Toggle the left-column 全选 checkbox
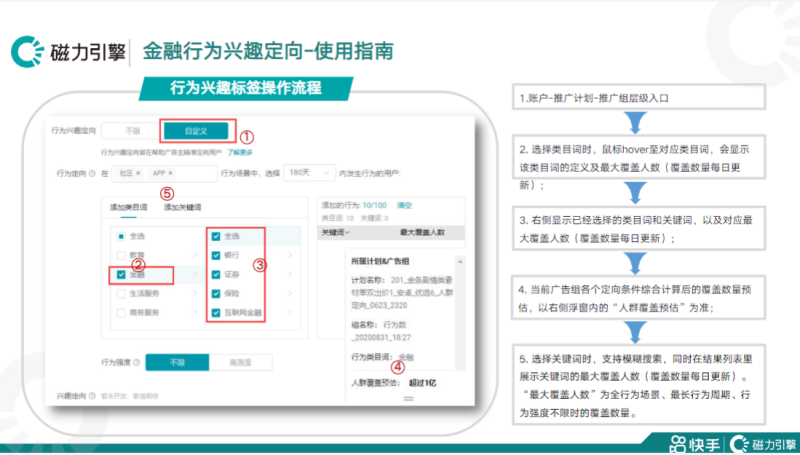The height and width of the screenshot is (455, 800). [x=121, y=236]
